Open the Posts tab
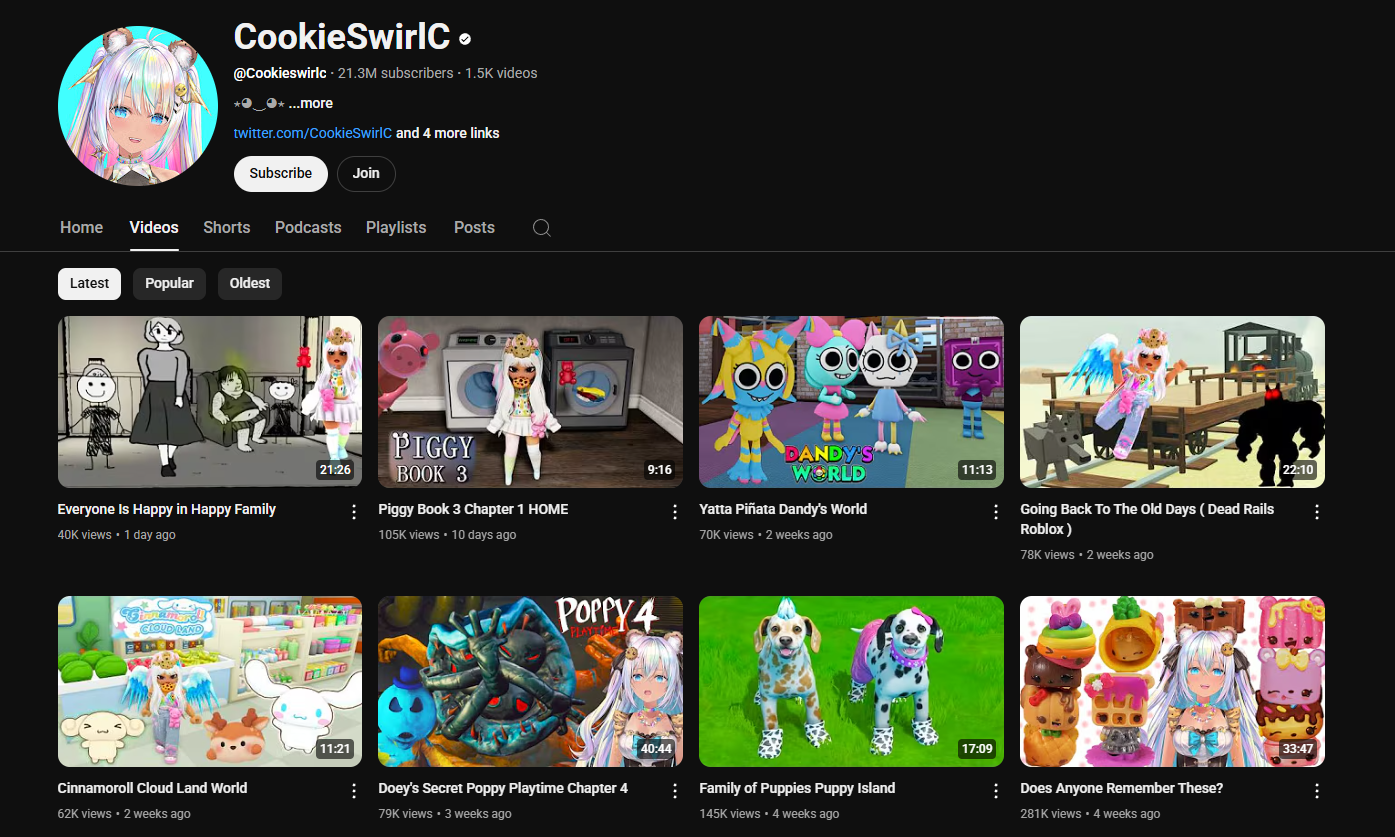The width and height of the screenshot is (1395, 837). pyautogui.click(x=474, y=228)
